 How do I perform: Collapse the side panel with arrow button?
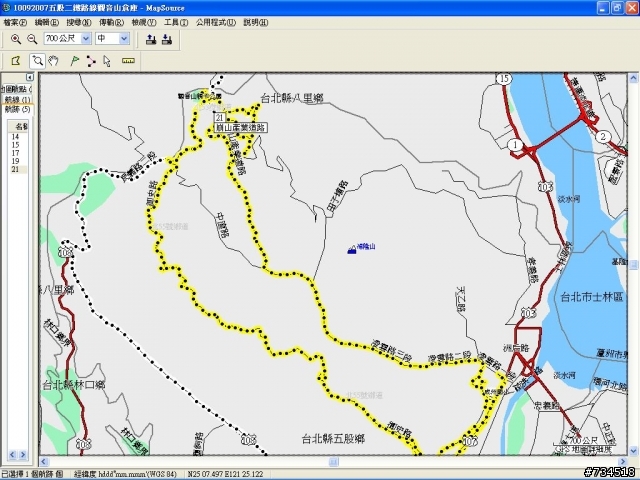coord(29,77)
